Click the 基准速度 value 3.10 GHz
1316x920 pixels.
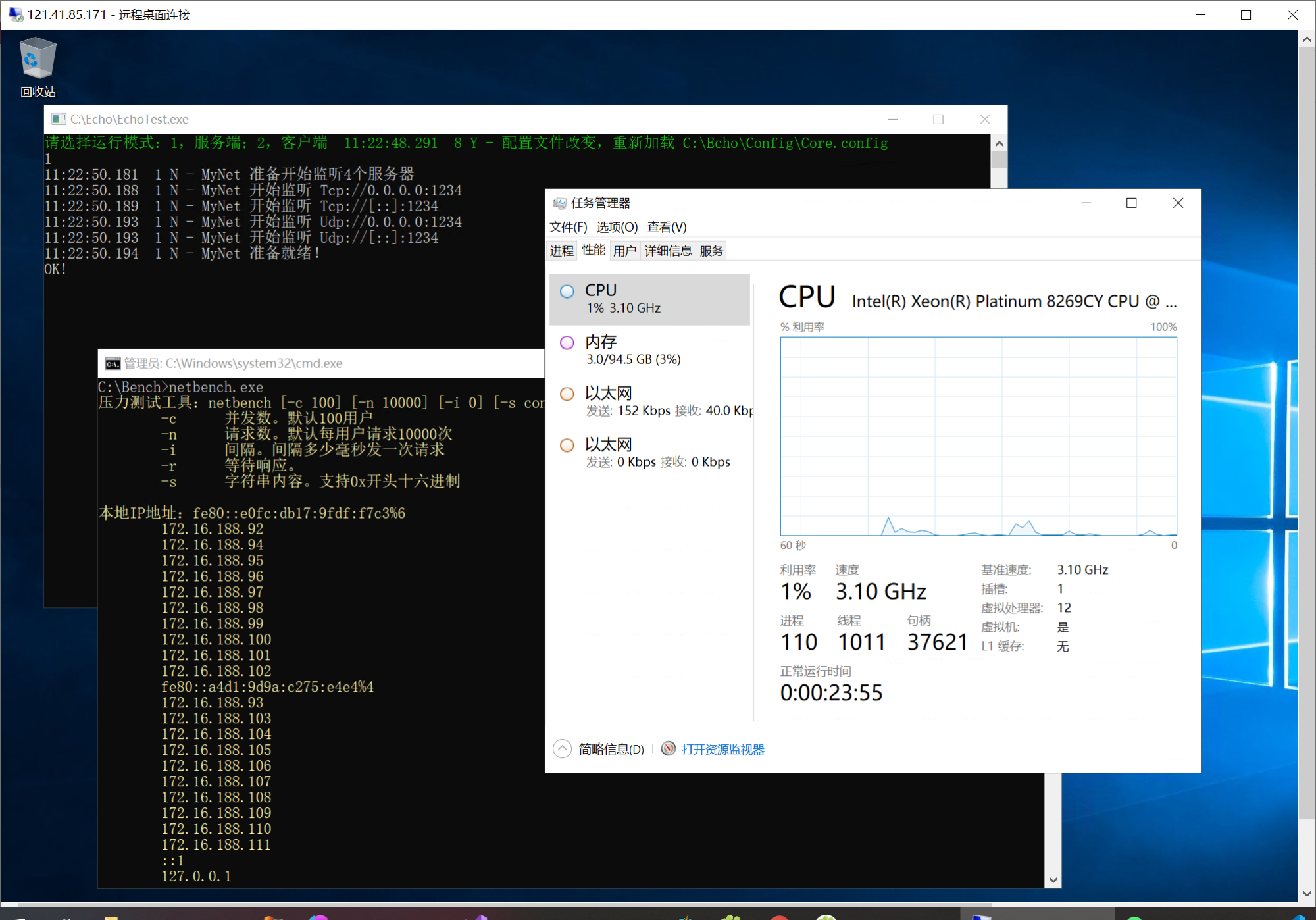(1082, 569)
